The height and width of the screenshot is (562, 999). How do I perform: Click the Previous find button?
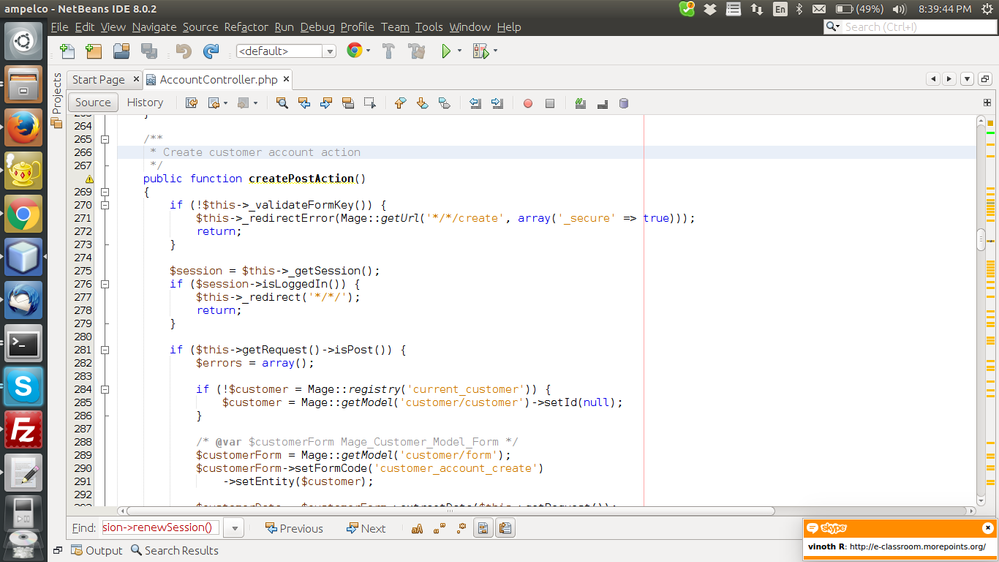click(x=294, y=528)
